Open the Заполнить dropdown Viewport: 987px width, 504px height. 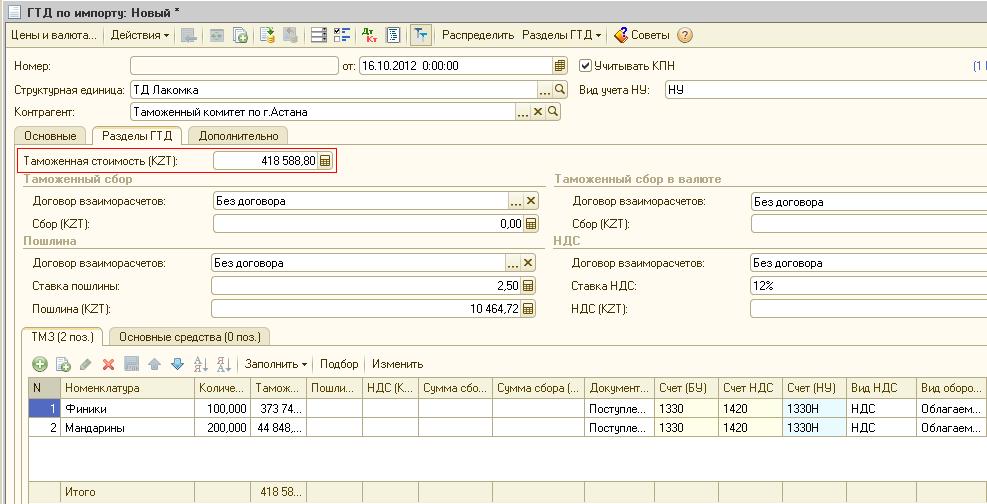click(275, 364)
